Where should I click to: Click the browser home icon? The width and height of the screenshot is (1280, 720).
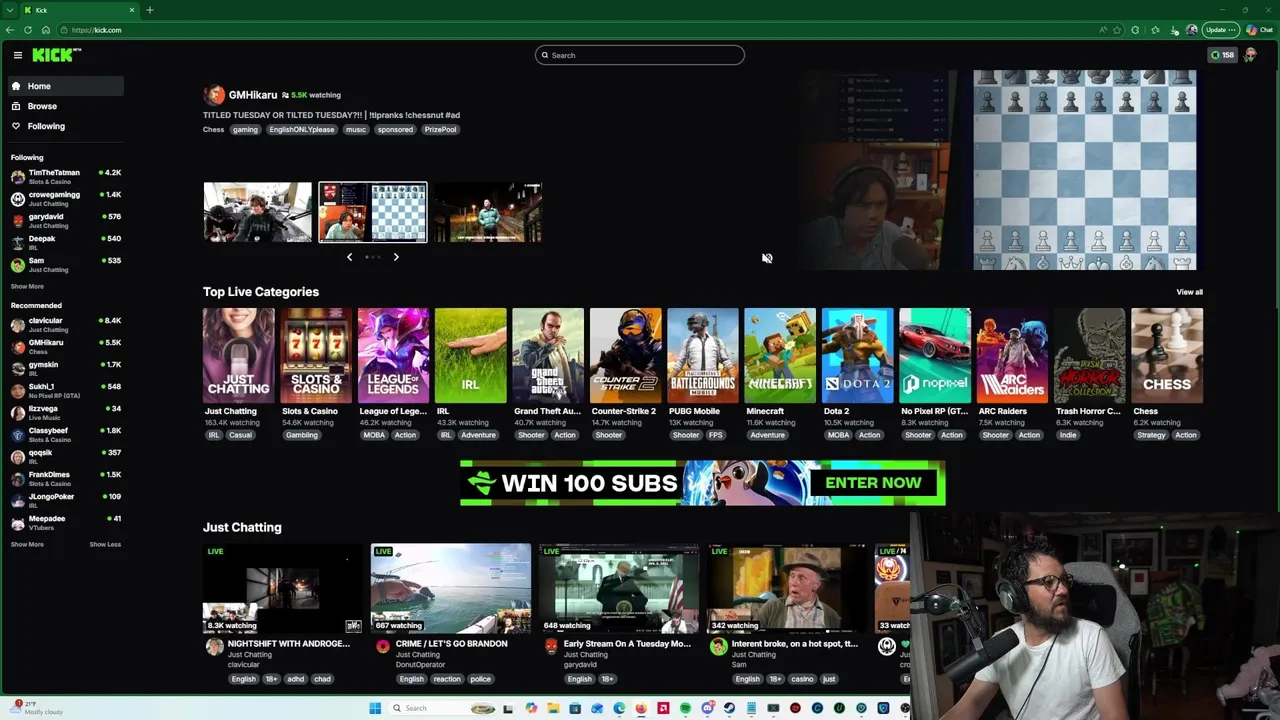coord(45,30)
